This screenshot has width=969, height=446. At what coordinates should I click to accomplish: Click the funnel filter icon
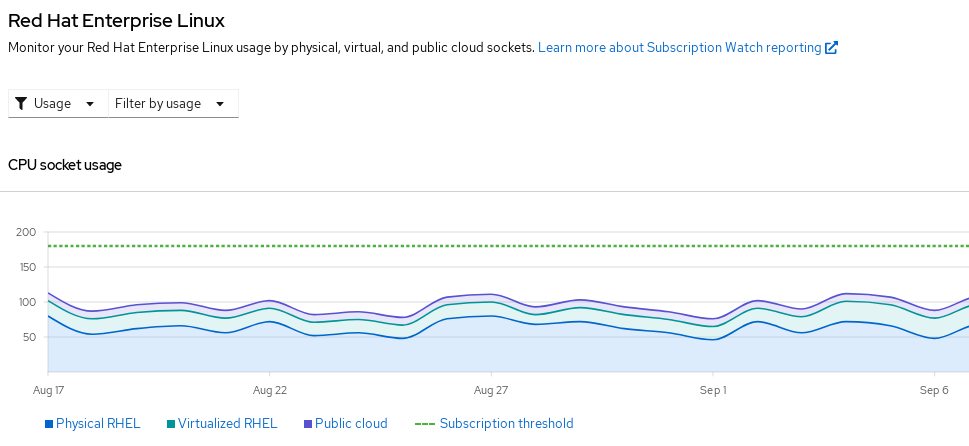click(21, 103)
